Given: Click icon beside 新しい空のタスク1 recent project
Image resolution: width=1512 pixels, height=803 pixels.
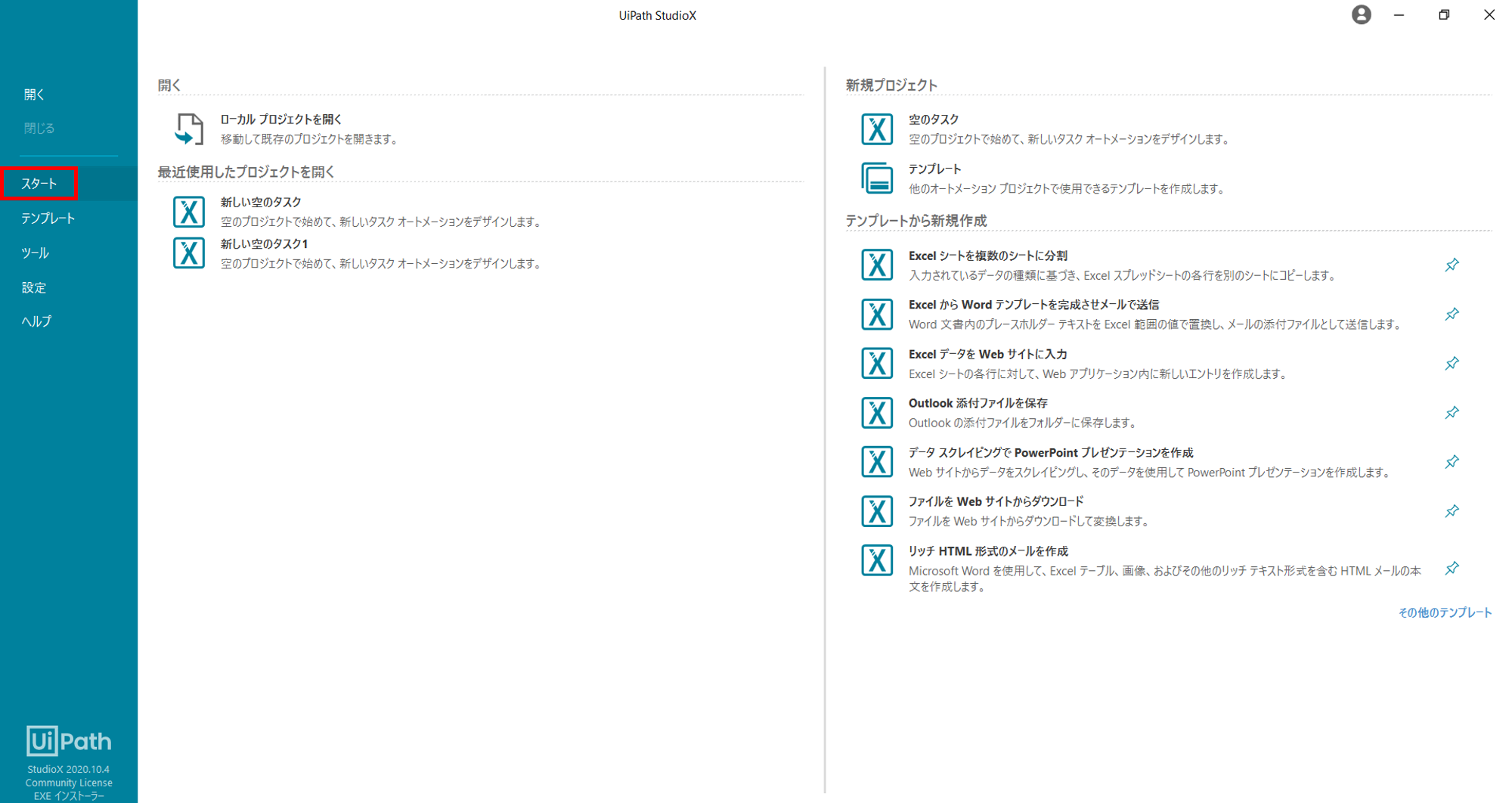Looking at the screenshot, I should click(189, 253).
